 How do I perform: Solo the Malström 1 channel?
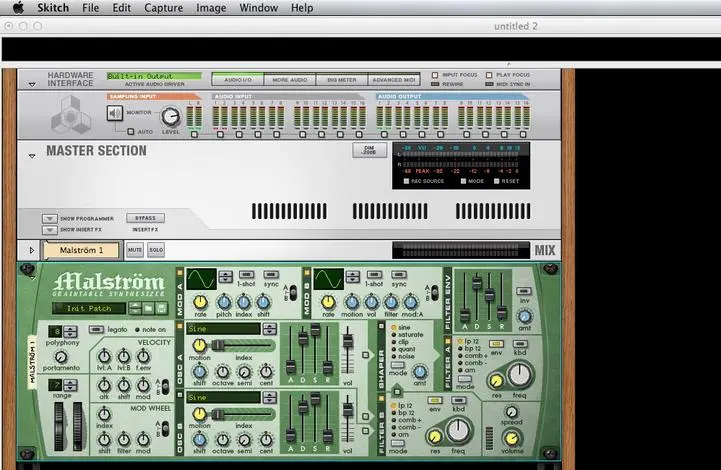coord(156,250)
